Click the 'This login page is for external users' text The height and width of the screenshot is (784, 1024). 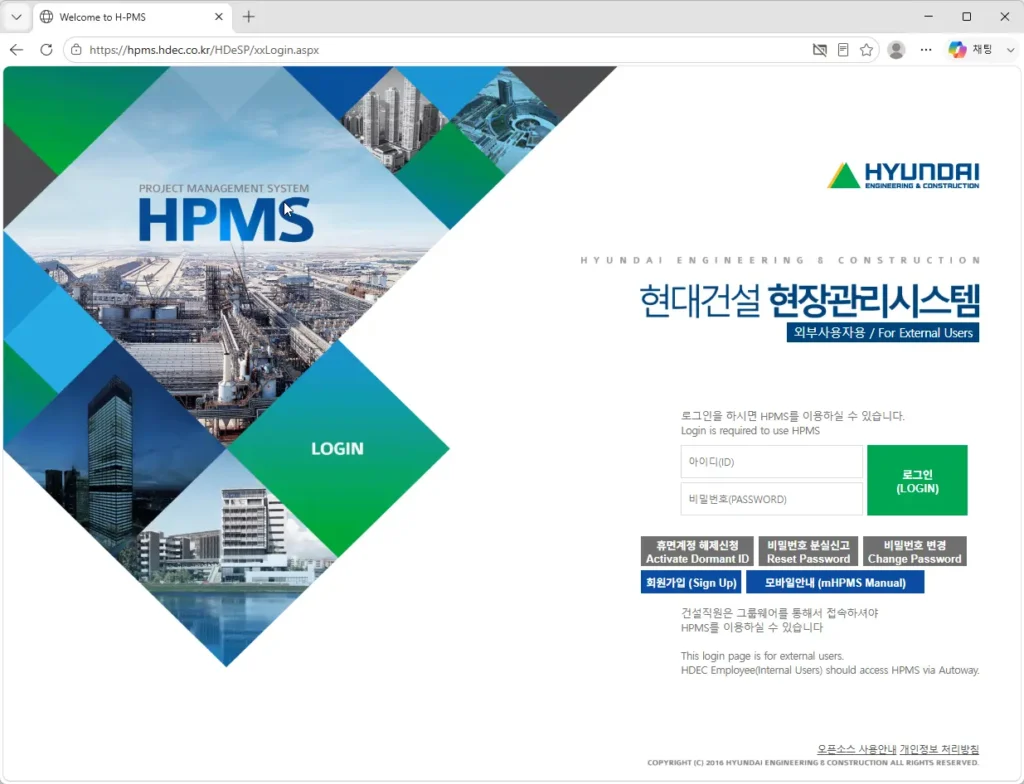[762, 655]
